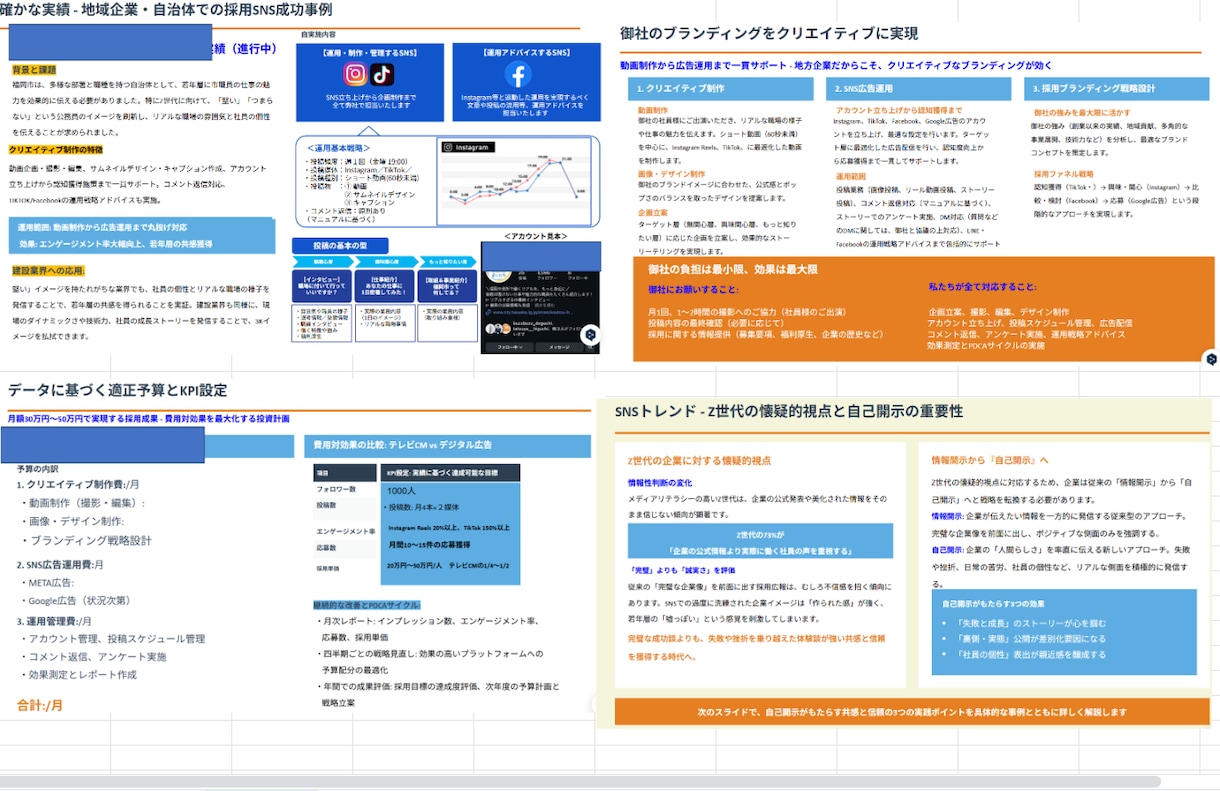Viewport: 1220px width, 791px height.
Task: Open the account sample profile screenshot
Action: click(x=540, y=298)
